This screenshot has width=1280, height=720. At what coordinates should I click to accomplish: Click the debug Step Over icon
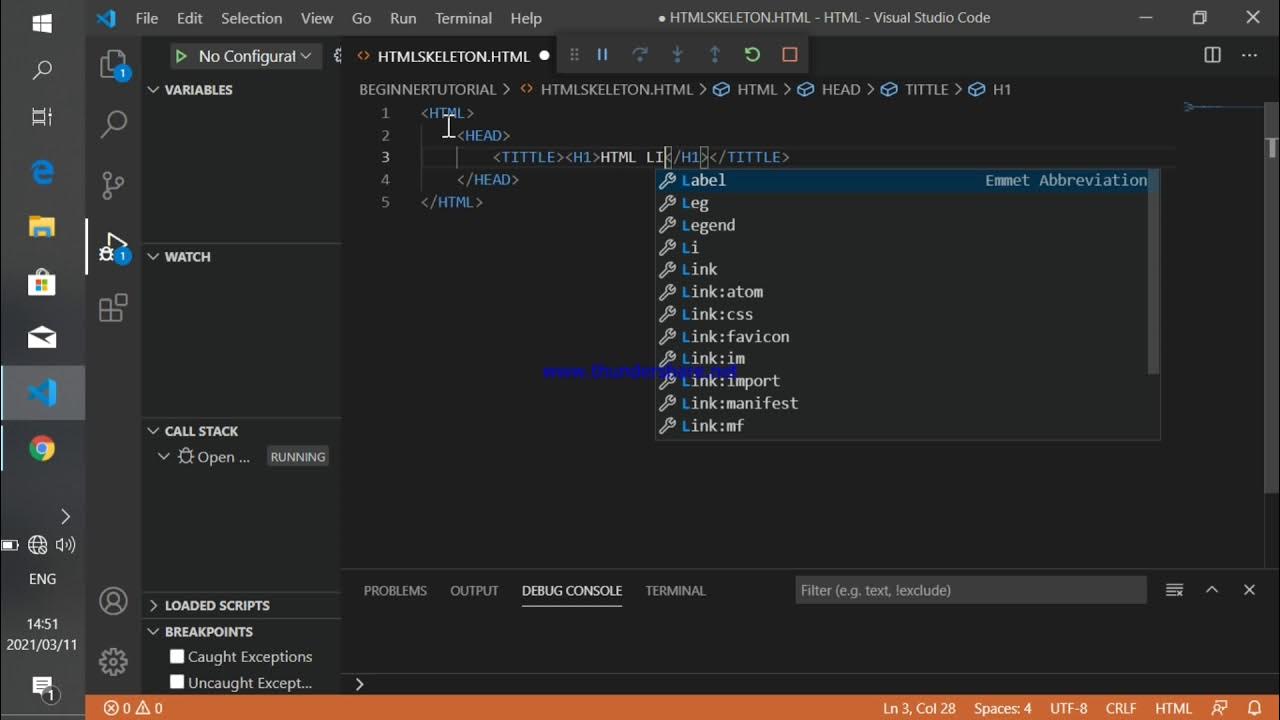(x=640, y=55)
